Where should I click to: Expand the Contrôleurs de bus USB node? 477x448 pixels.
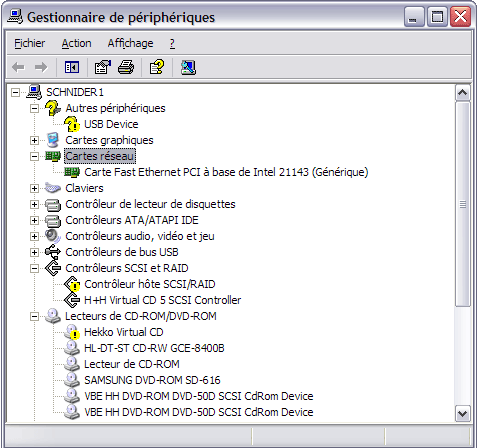pyautogui.click(x=34, y=252)
